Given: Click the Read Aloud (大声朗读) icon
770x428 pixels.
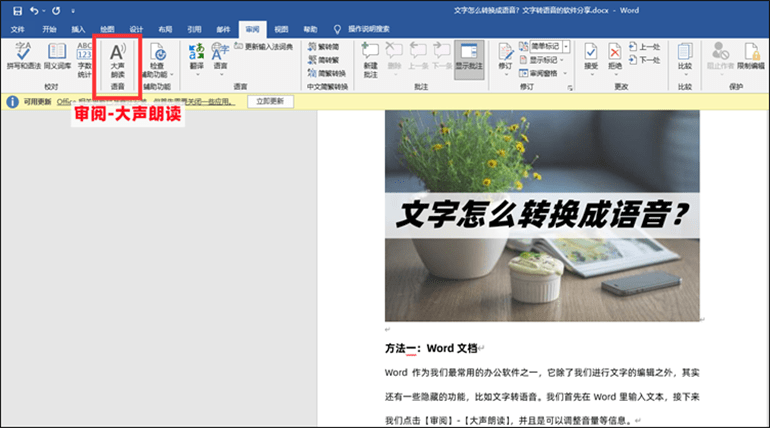Looking at the screenshot, I should 117,57.
